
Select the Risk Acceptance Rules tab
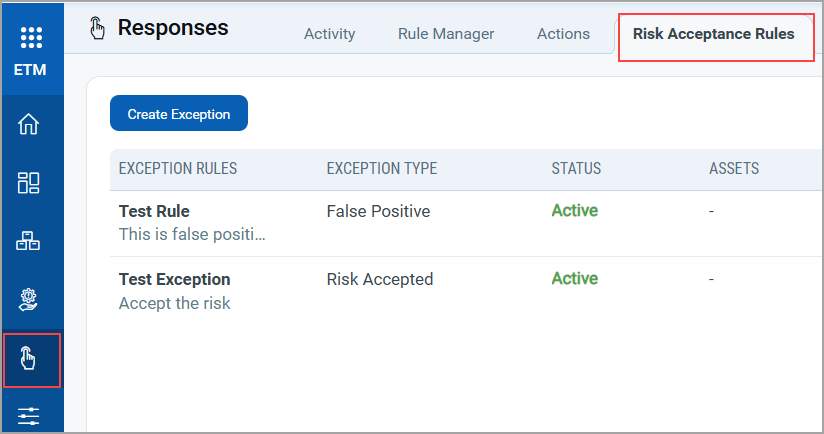(x=714, y=34)
